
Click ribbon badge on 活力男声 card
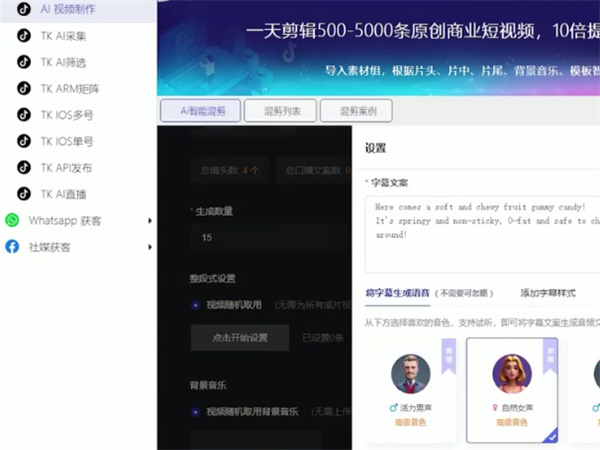coord(448,356)
